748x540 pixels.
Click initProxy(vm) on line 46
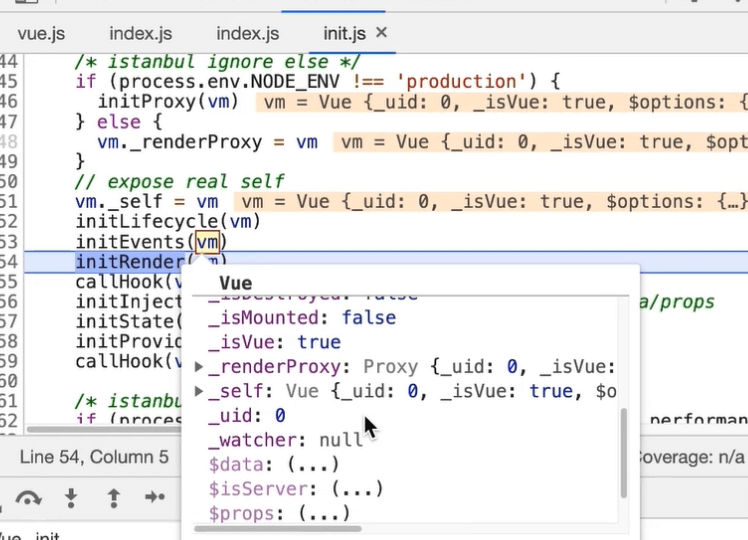[168, 102]
